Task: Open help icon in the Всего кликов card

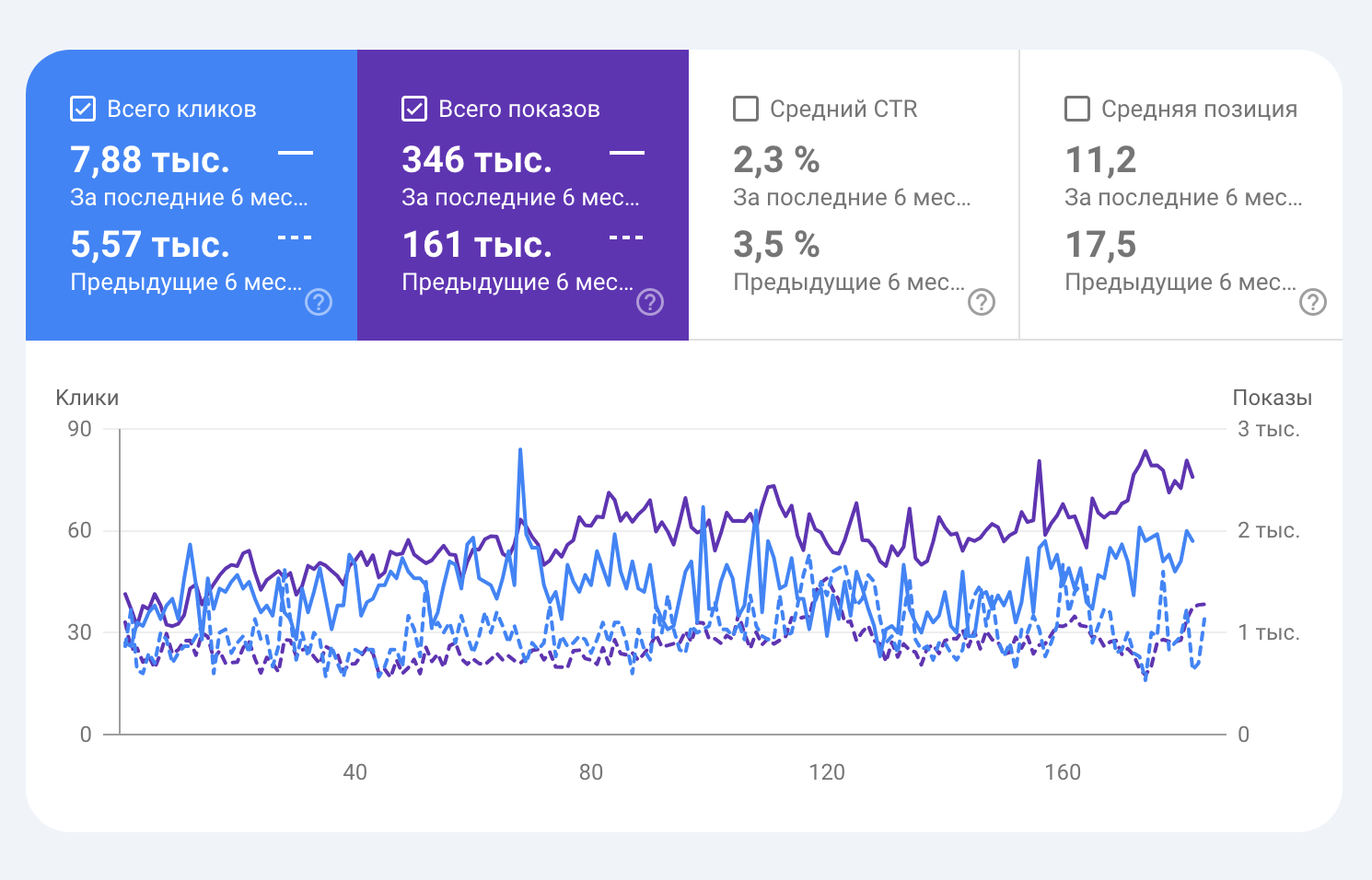Action: point(319,302)
